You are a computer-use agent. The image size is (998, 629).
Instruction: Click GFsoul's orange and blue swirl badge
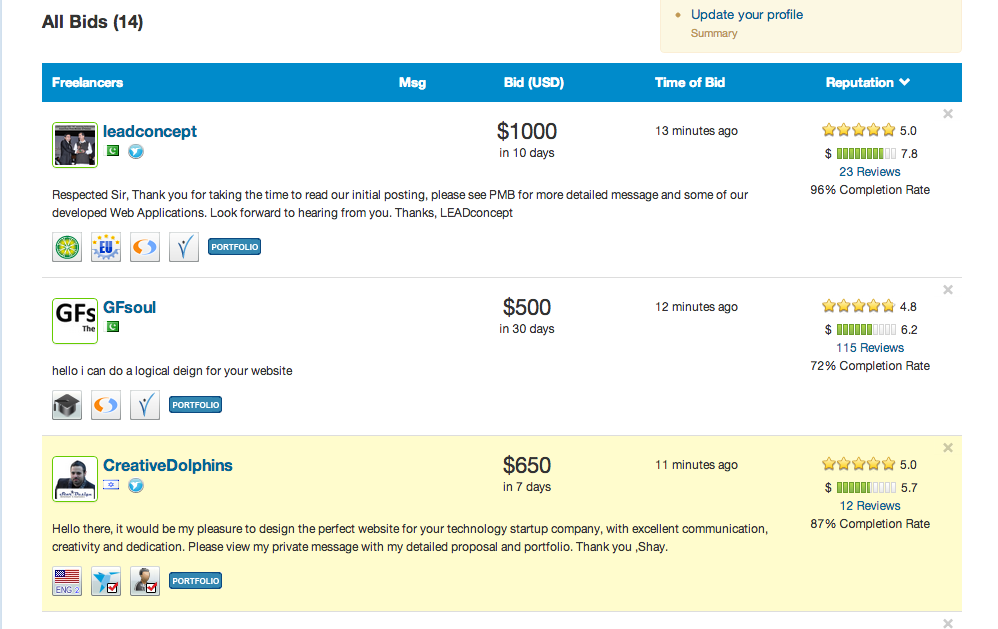[106, 405]
